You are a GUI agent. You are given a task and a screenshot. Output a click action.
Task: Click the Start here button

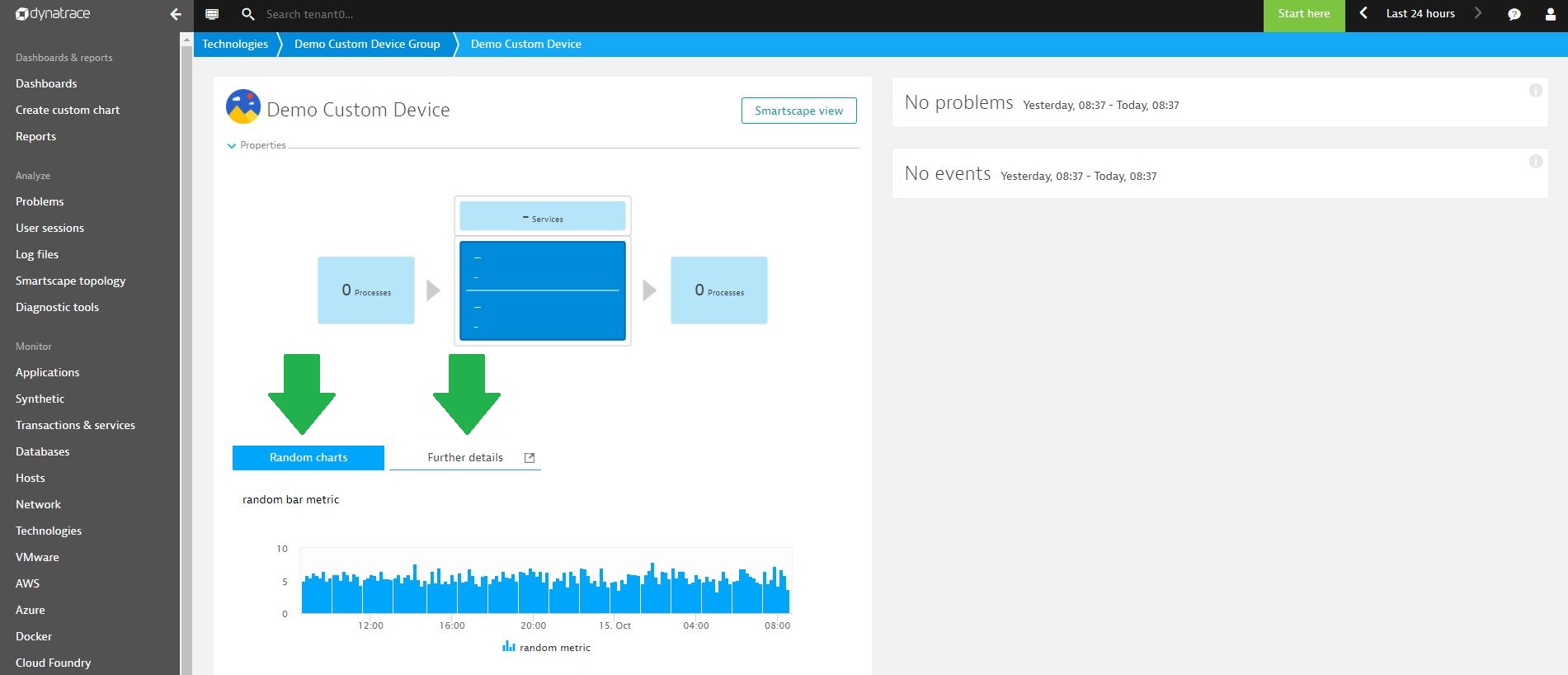(1304, 14)
